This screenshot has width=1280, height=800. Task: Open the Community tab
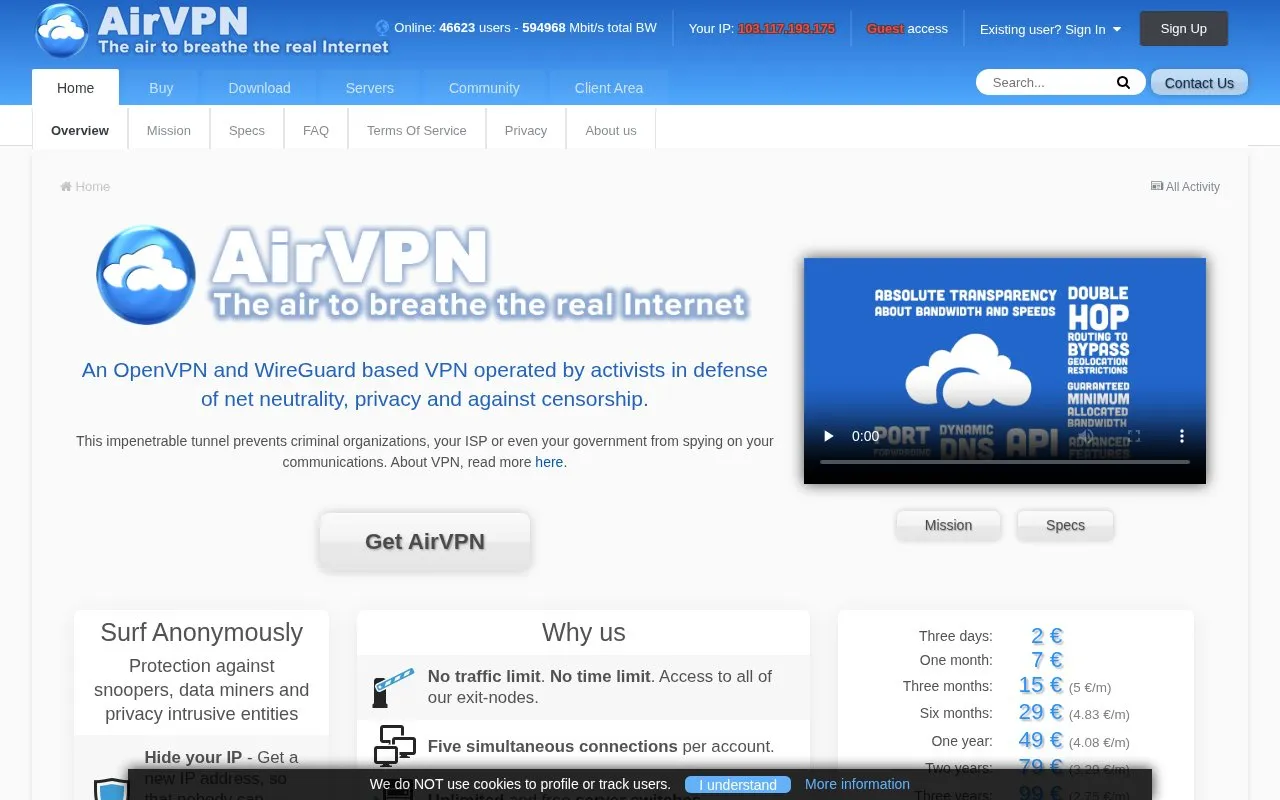pyautogui.click(x=484, y=88)
